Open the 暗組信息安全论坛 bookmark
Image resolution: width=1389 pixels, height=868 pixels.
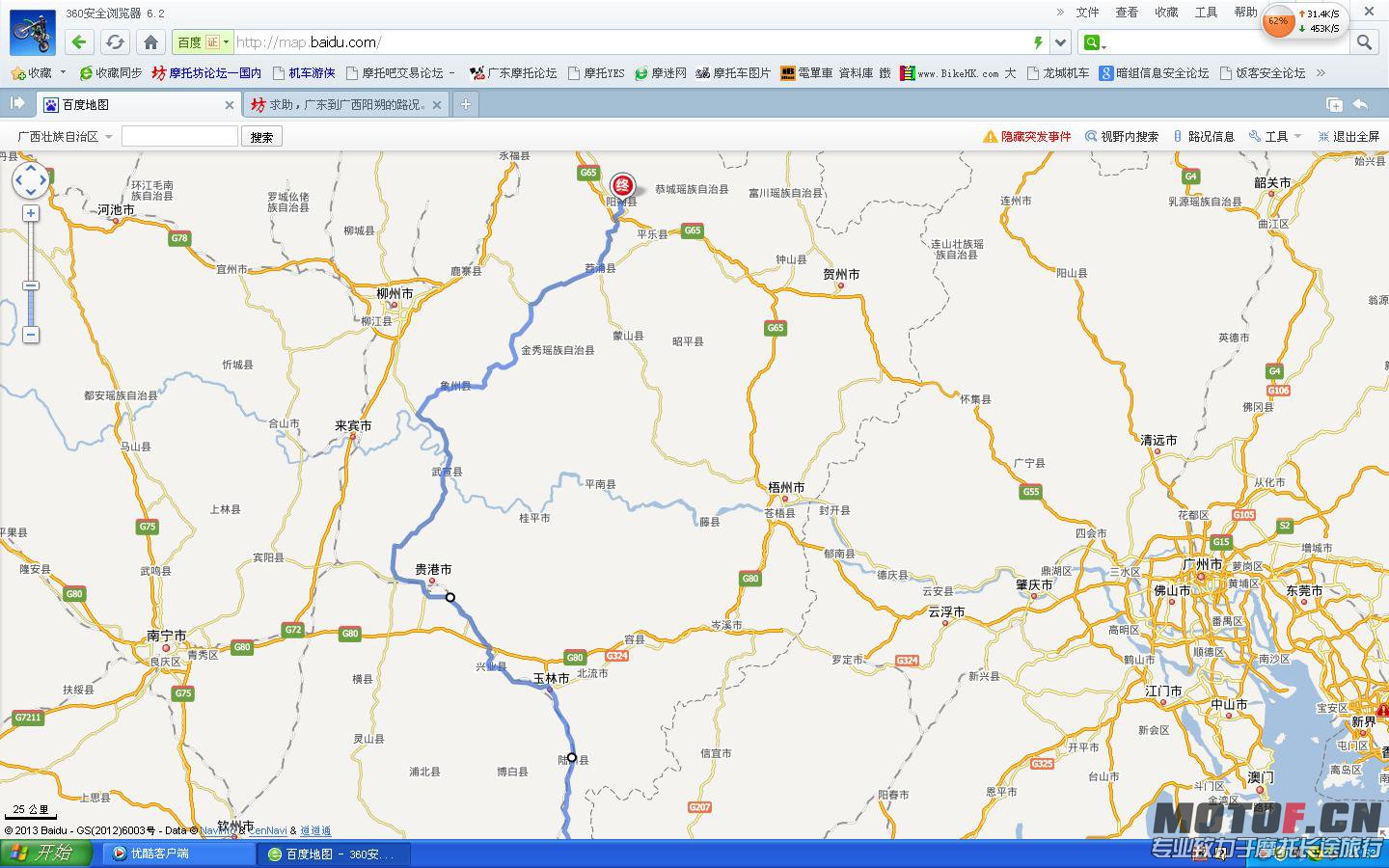coord(1155,73)
